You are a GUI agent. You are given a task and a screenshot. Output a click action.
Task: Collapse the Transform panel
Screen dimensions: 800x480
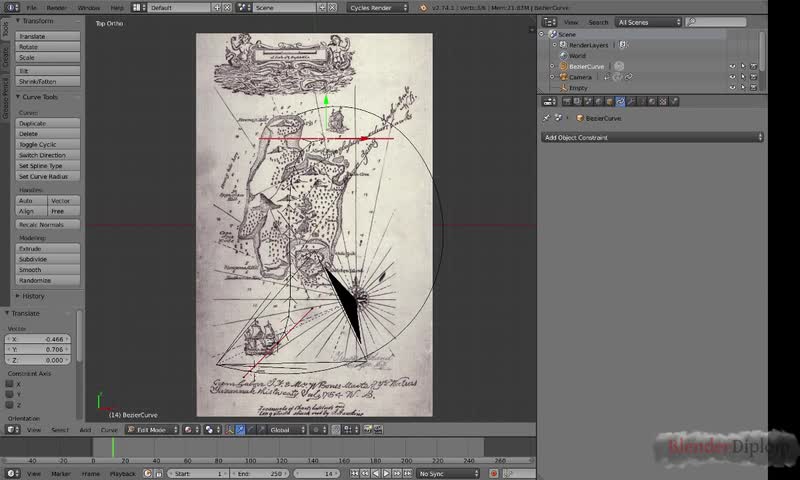coord(18,21)
